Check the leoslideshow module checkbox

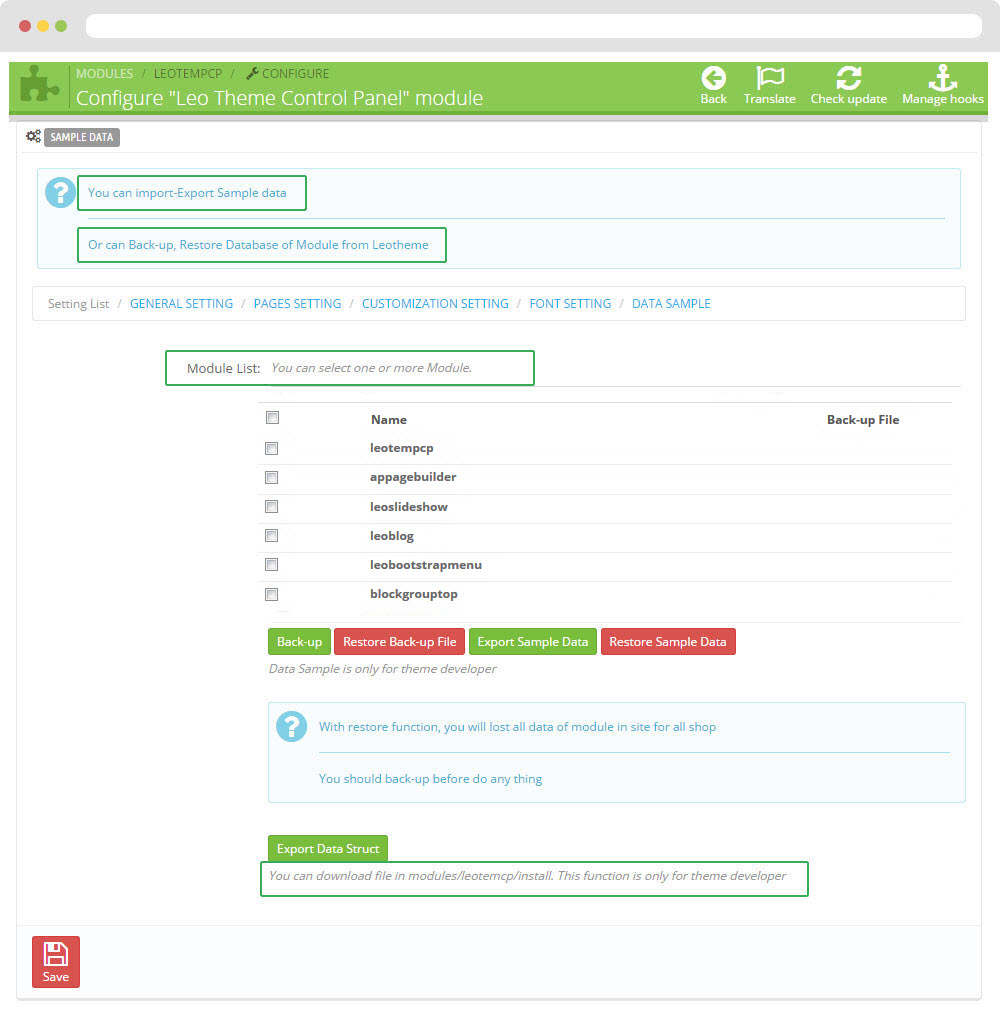271,506
